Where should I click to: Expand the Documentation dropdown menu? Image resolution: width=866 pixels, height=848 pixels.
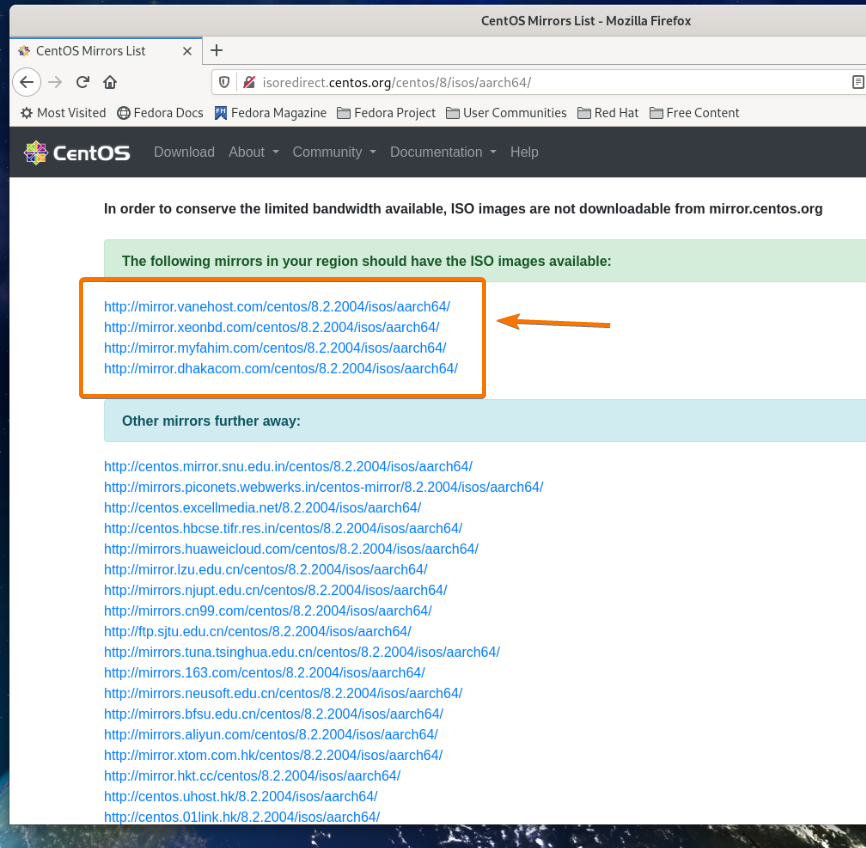(443, 152)
